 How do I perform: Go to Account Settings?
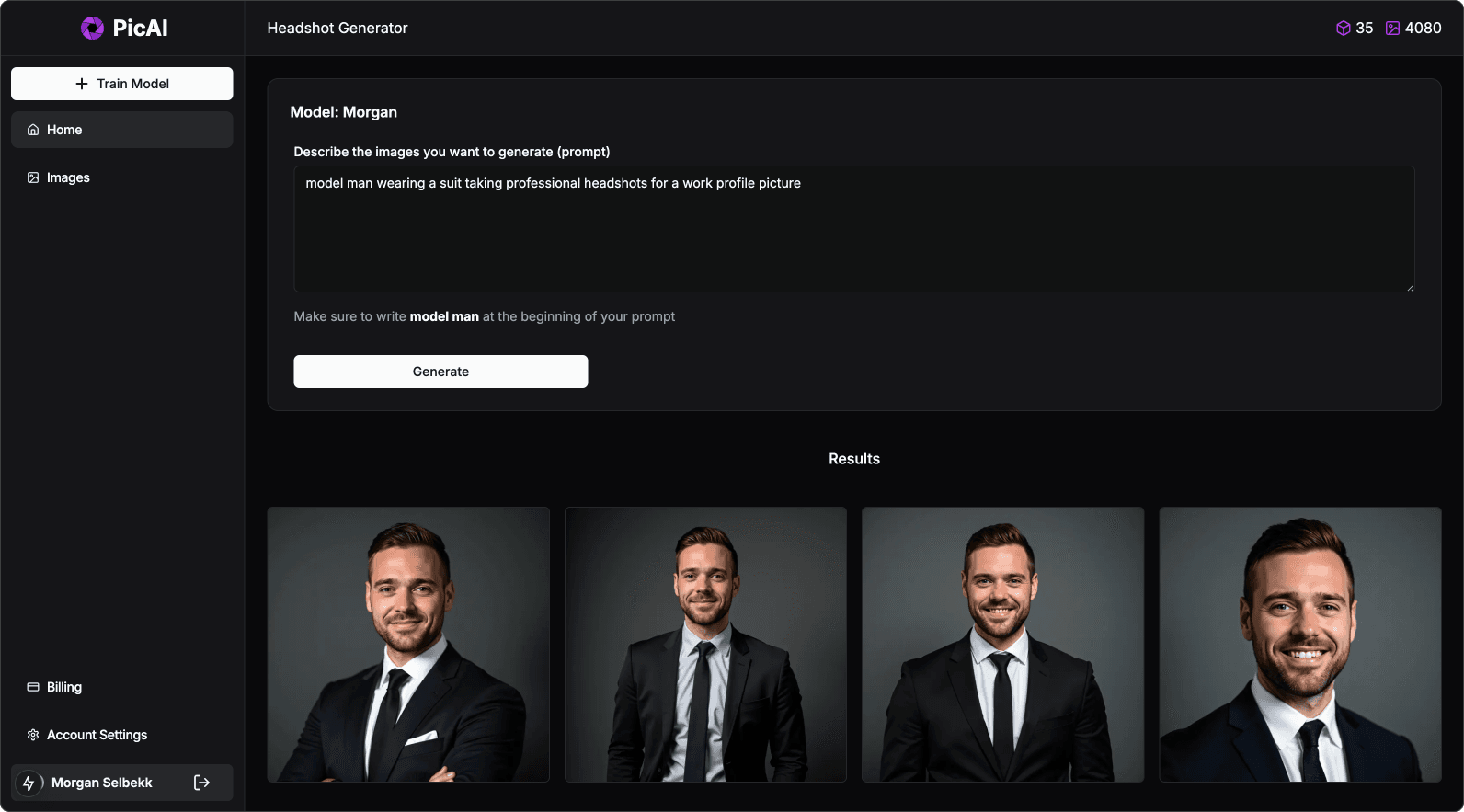click(x=97, y=735)
